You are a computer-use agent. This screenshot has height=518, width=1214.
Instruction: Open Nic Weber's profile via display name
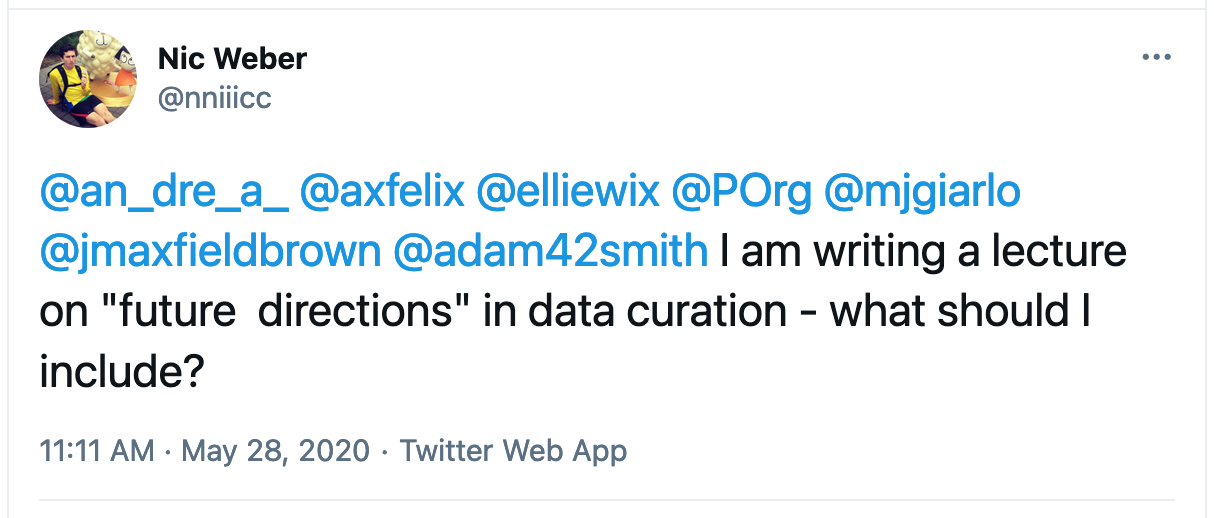pyautogui.click(x=232, y=59)
